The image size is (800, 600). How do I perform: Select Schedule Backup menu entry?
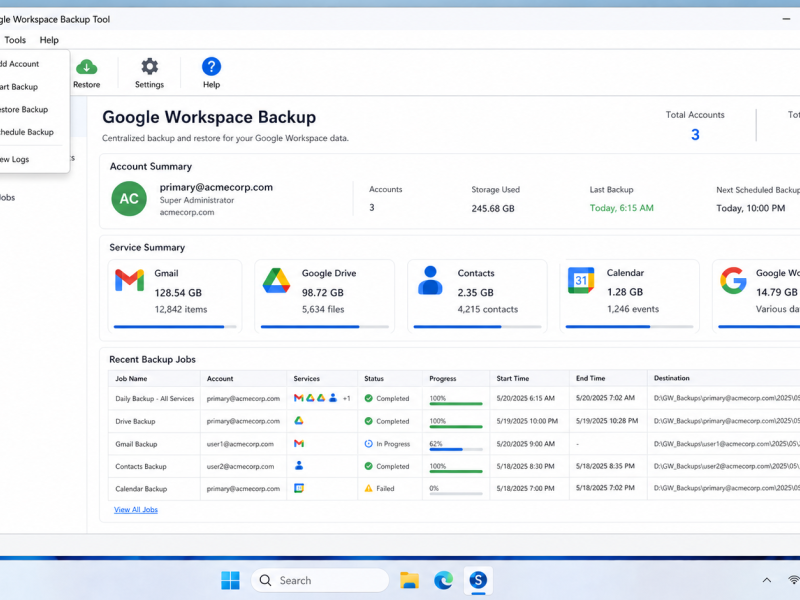coord(27,132)
